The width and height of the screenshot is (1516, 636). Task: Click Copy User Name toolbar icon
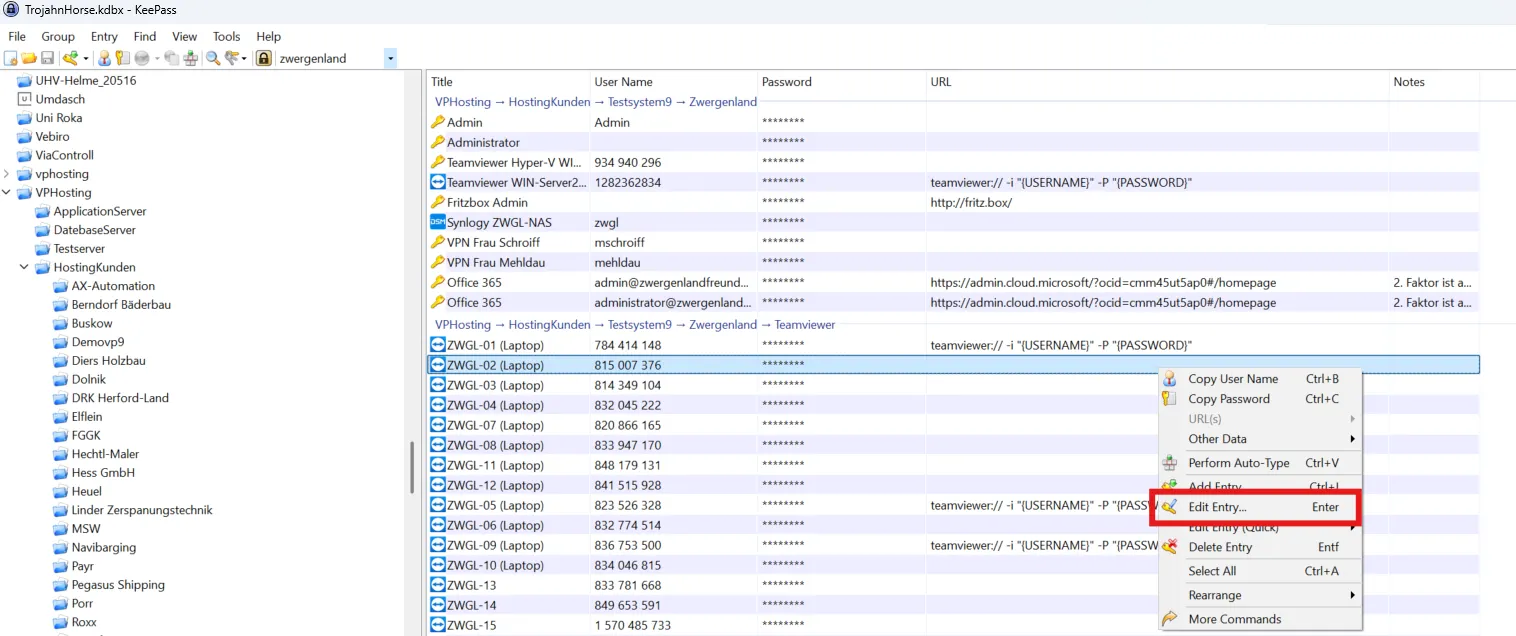click(104, 59)
